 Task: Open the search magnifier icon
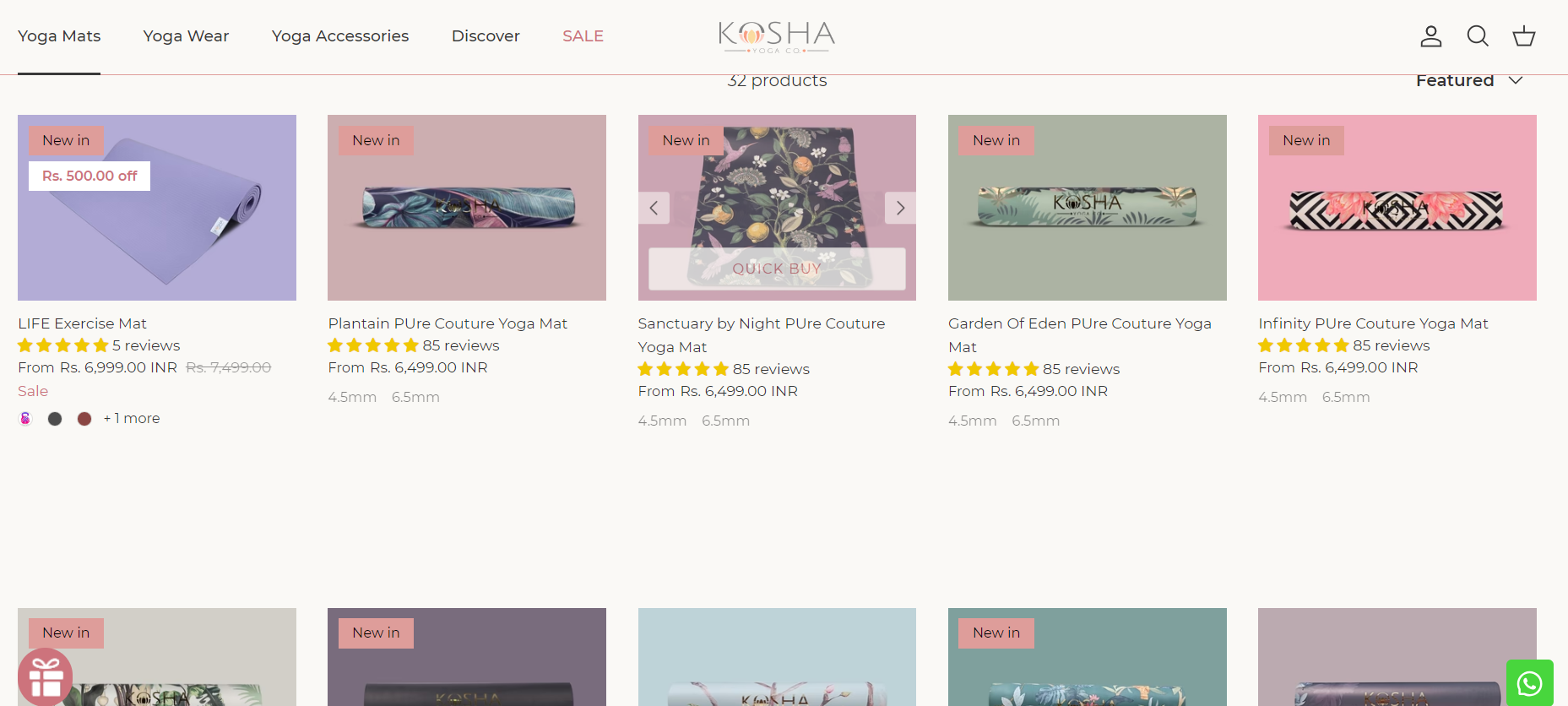click(1477, 36)
